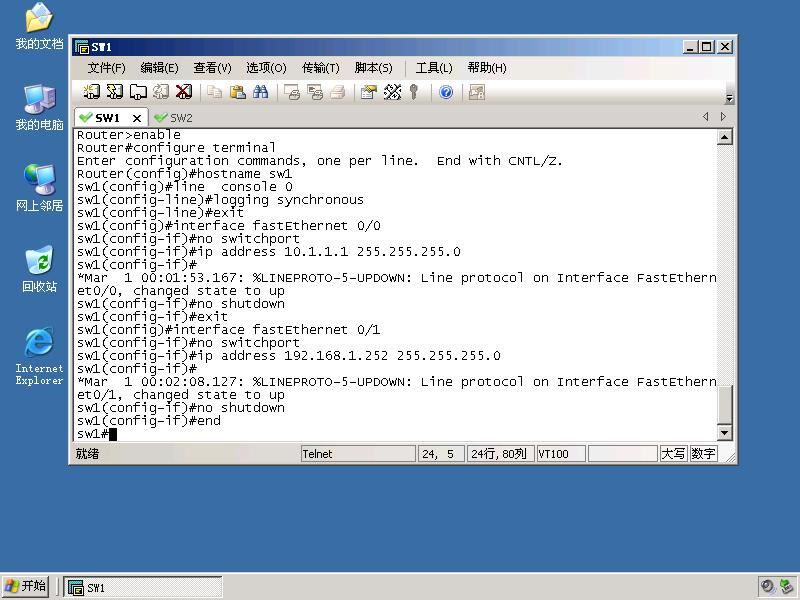The width and height of the screenshot is (800, 600).
Task: Select the SW1 session tab
Action: [105, 118]
